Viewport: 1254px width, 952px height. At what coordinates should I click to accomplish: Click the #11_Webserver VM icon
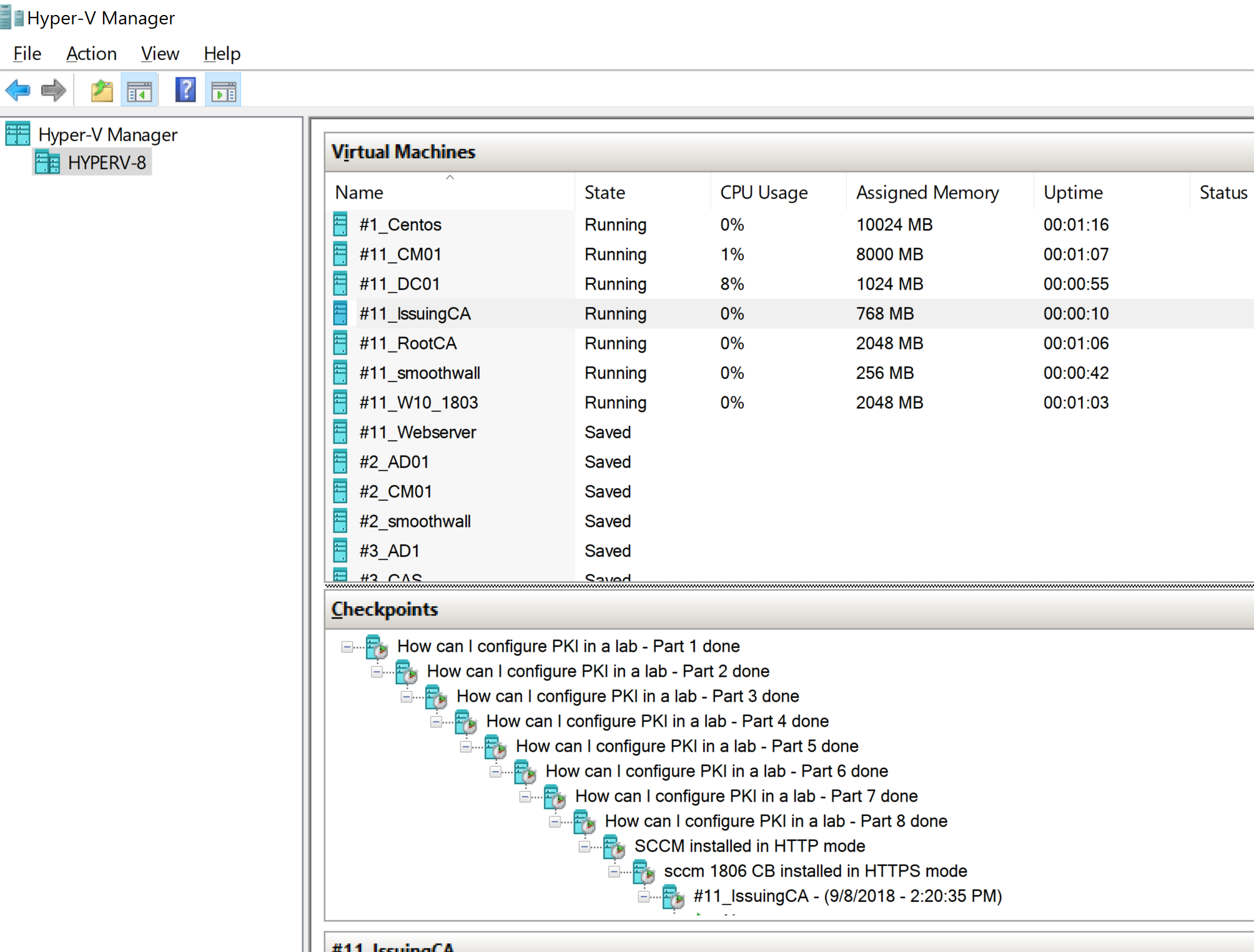pos(340,432)
